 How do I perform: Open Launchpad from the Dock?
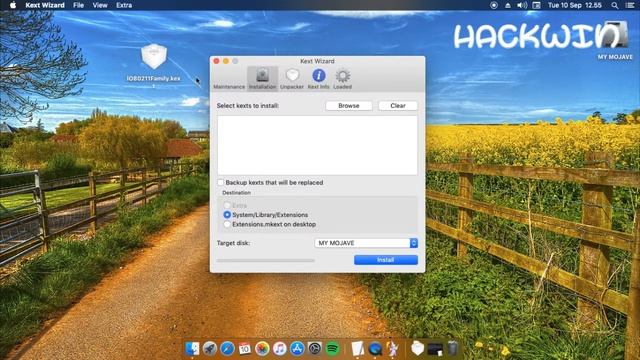[210, 349]
